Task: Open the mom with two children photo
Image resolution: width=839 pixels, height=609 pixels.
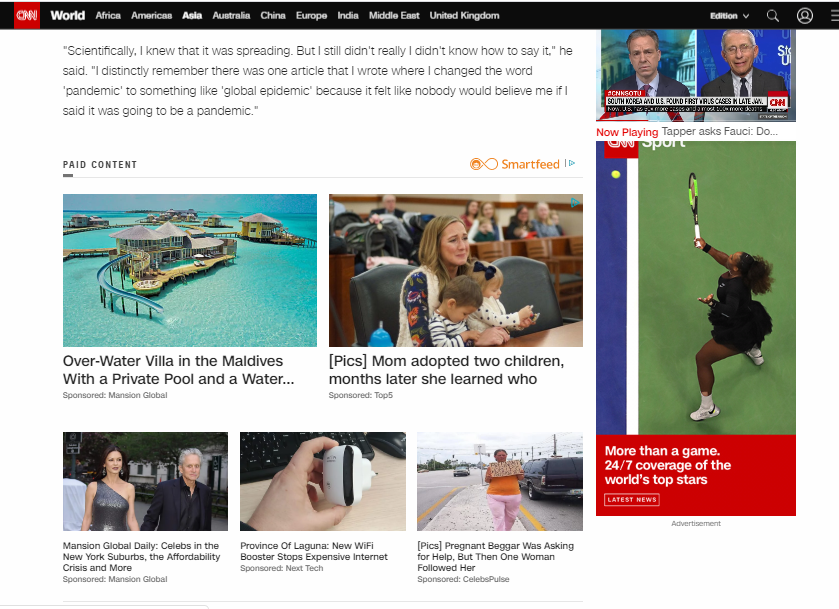Action: tap(455, 270)
